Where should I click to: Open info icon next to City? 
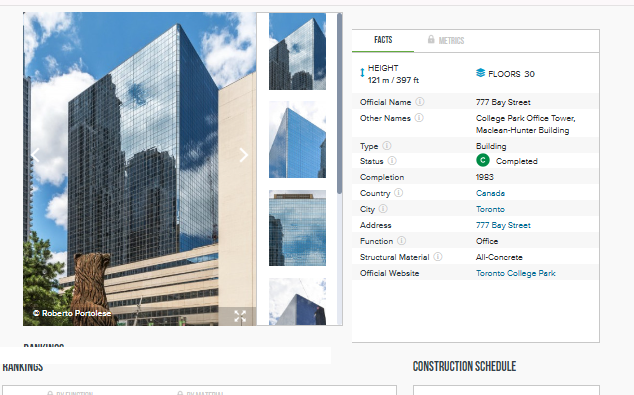(383, 209)
